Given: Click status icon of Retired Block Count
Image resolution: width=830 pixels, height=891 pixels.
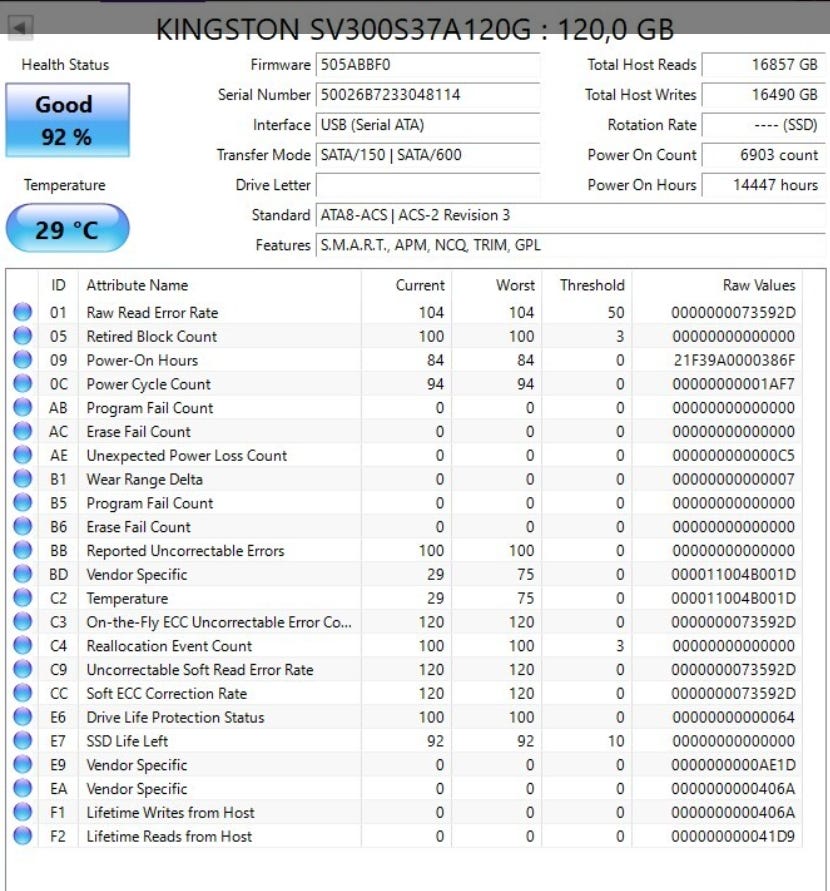Looking at the screenshot, I should coord(23,336).
